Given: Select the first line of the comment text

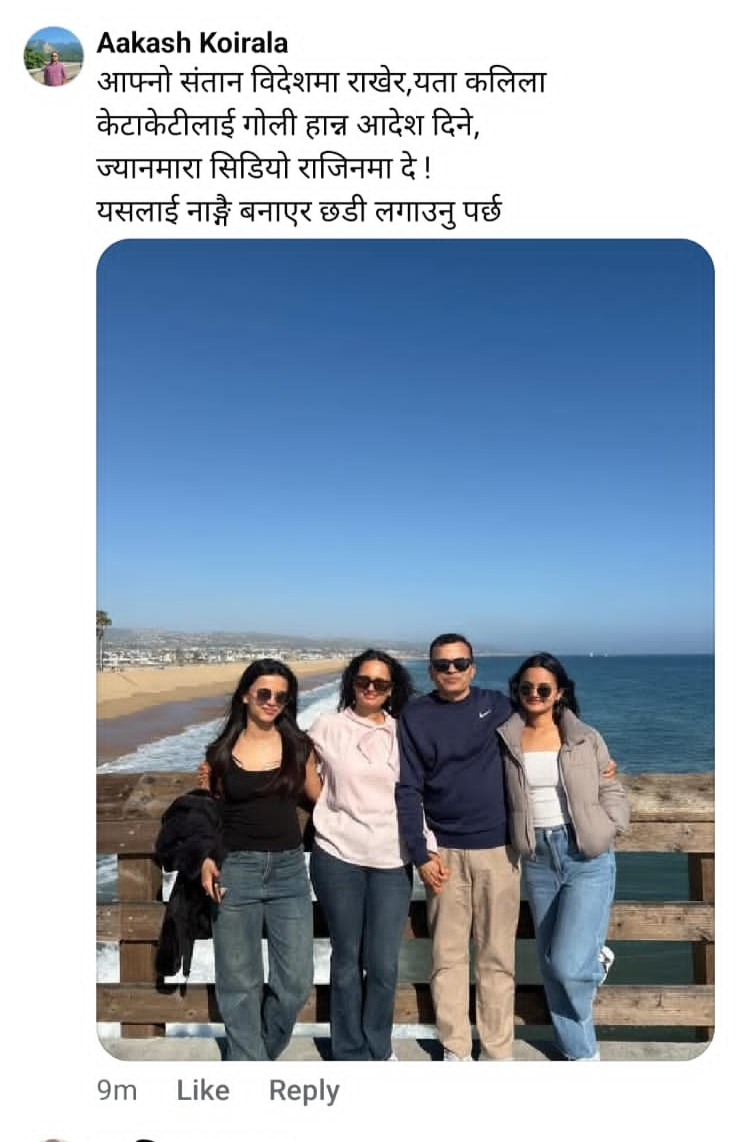Looking at the screenshot, I should coord(321,83).
